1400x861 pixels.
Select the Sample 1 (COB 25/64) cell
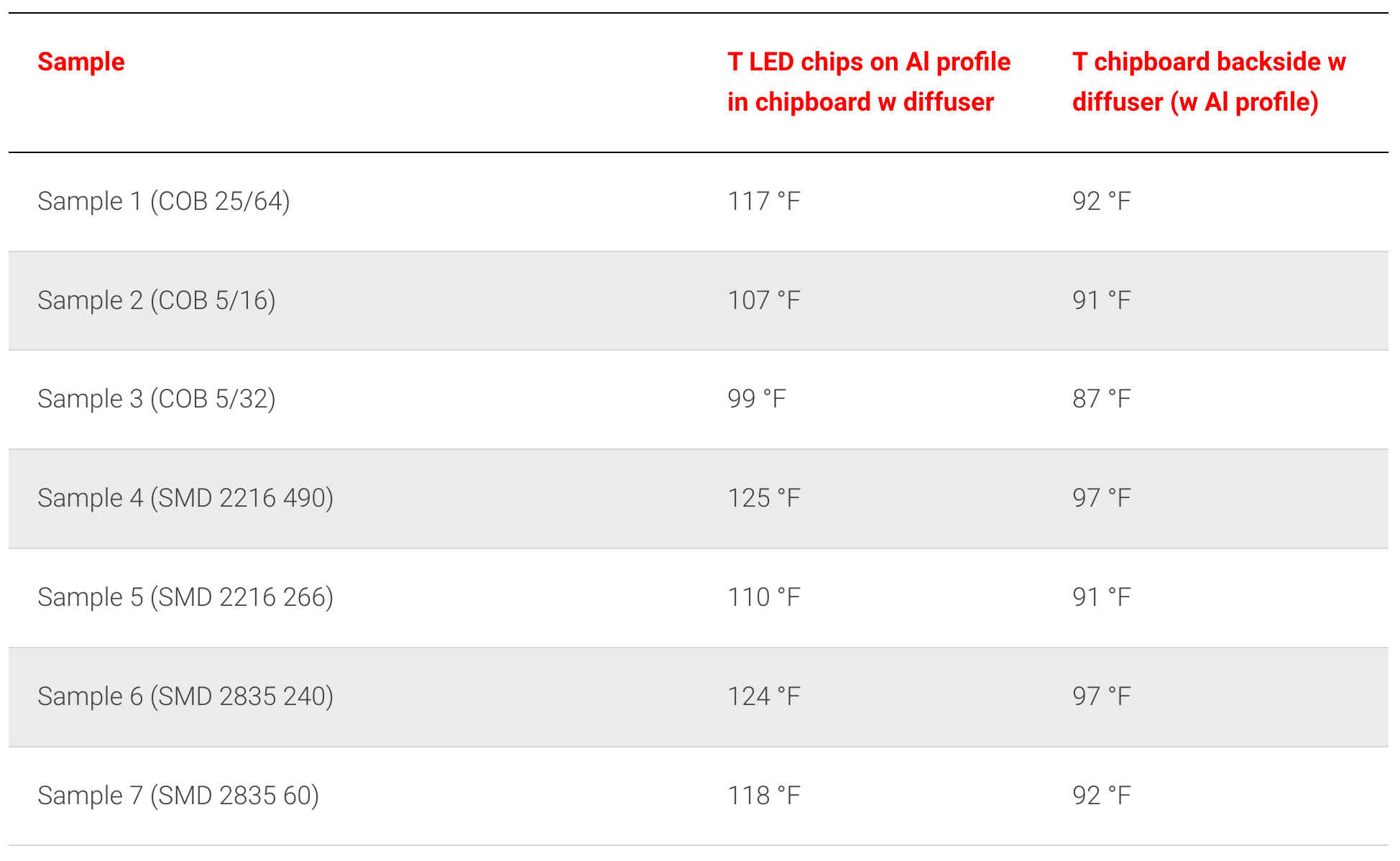click(x=164, y=202)
